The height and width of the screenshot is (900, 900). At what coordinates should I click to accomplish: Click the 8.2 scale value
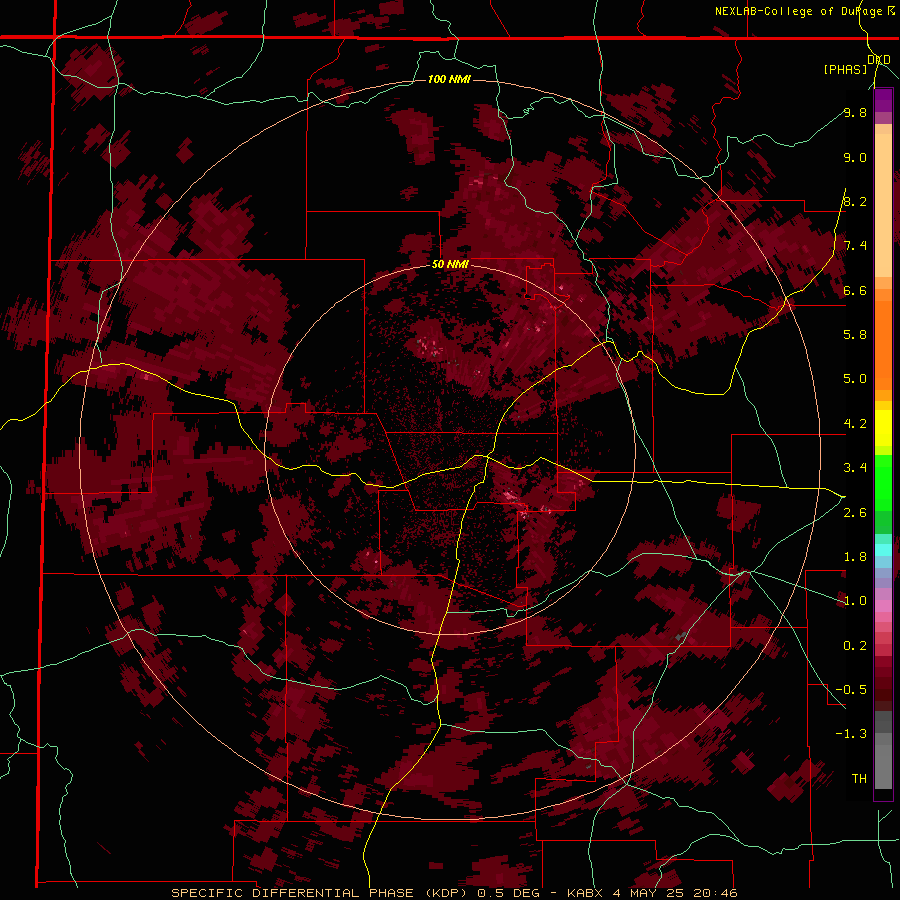click(855, 201)
